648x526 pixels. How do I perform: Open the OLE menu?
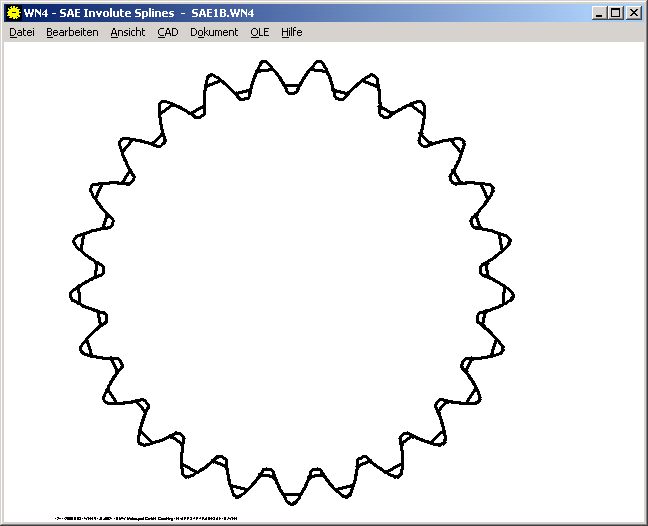tap(260, 32)
